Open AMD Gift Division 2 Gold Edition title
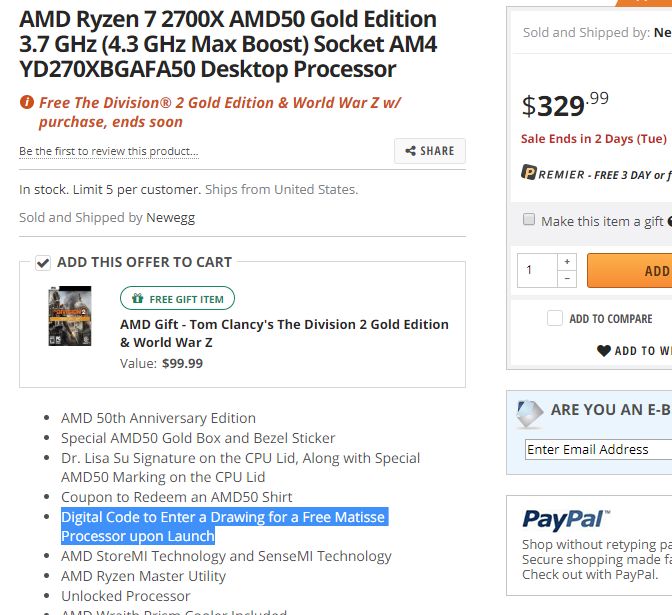Viewport: 672px width, 615px height. (x=284, y=333)
